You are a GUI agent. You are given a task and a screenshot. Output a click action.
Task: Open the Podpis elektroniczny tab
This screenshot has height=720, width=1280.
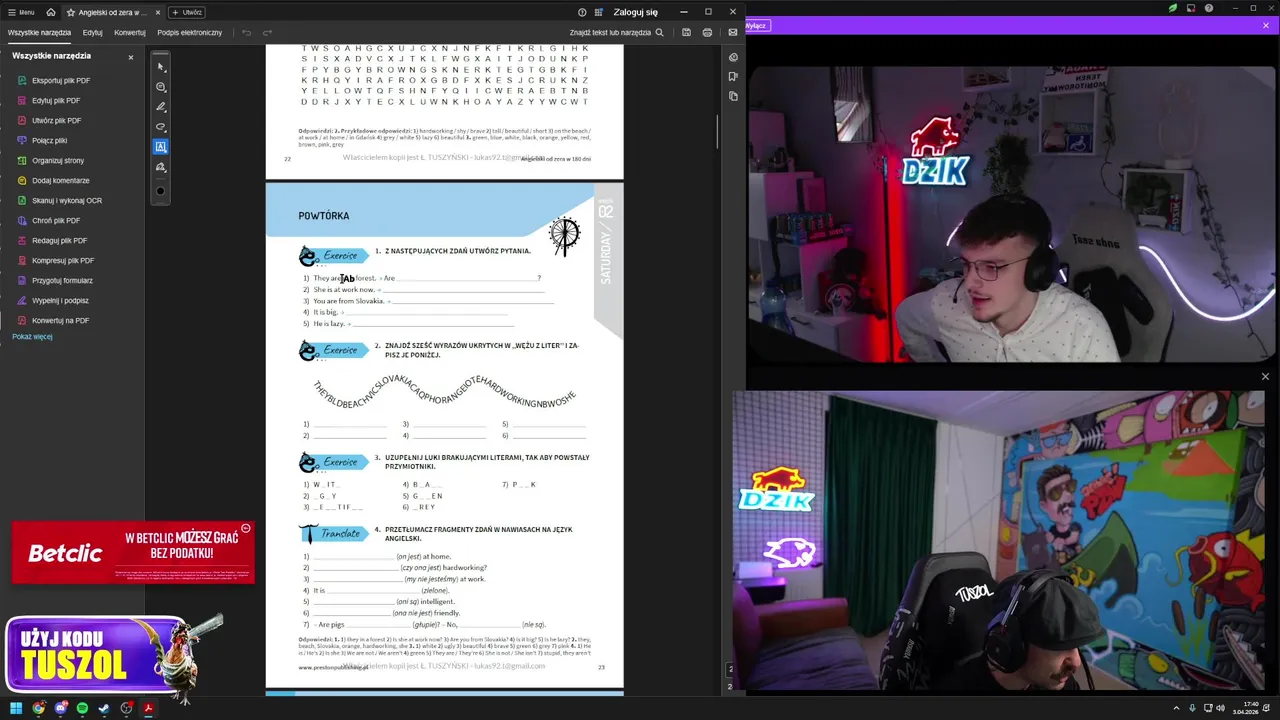(190, 32)
